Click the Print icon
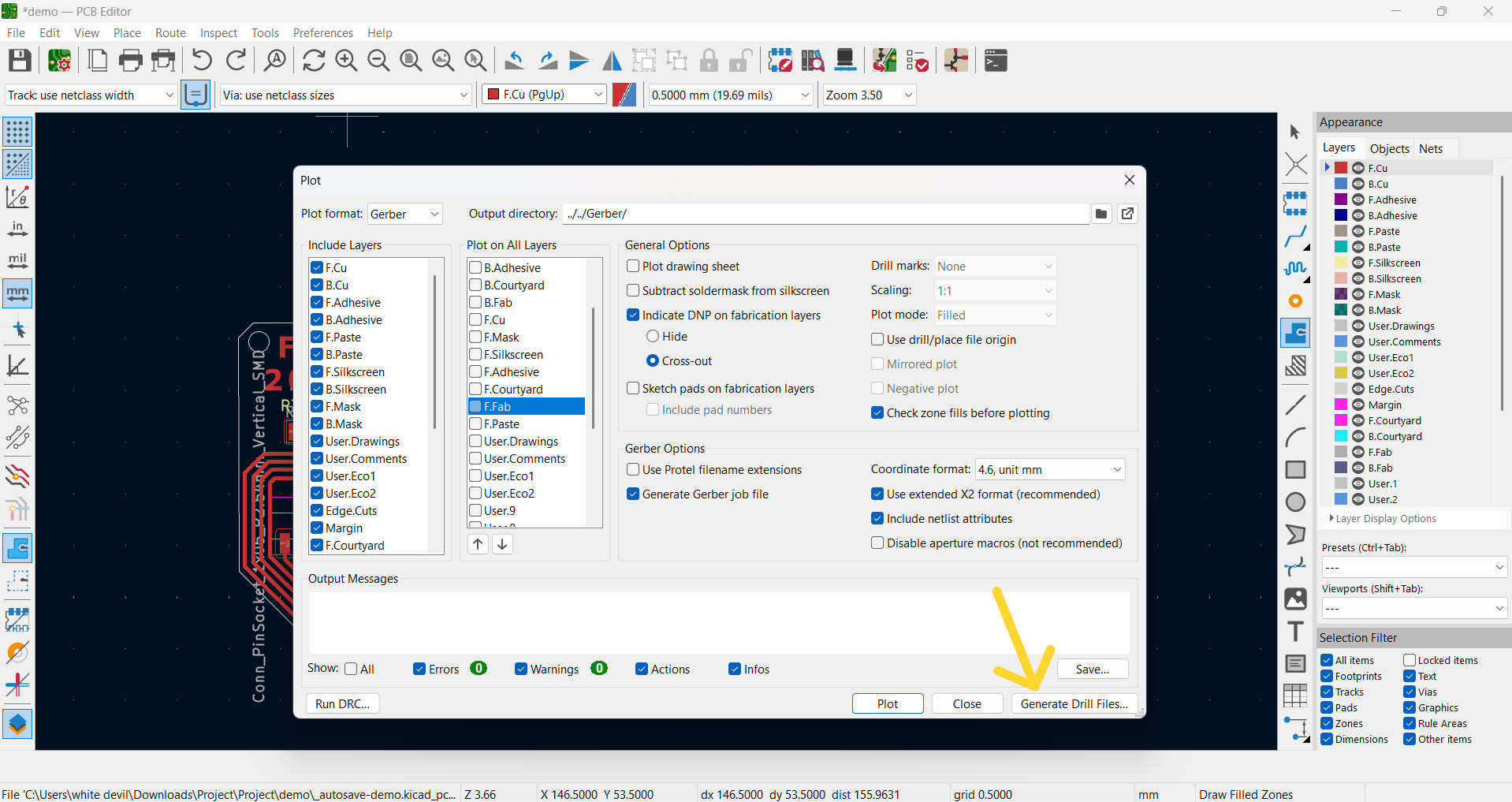The image size is (1512, 802). [x=131, y=61]
